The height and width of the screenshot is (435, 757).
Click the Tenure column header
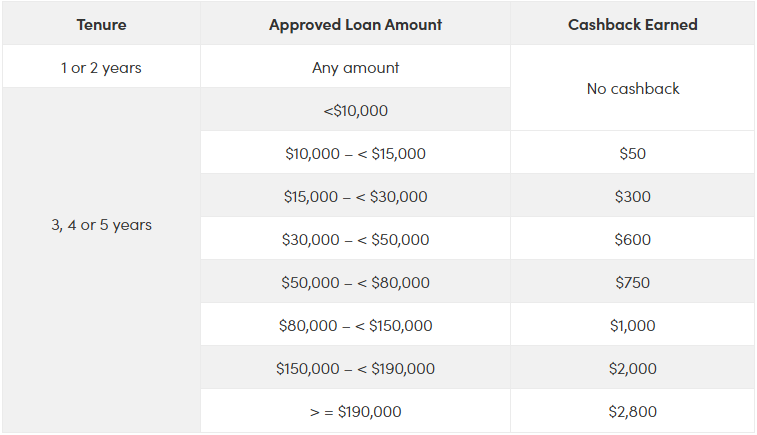[101, 25]
